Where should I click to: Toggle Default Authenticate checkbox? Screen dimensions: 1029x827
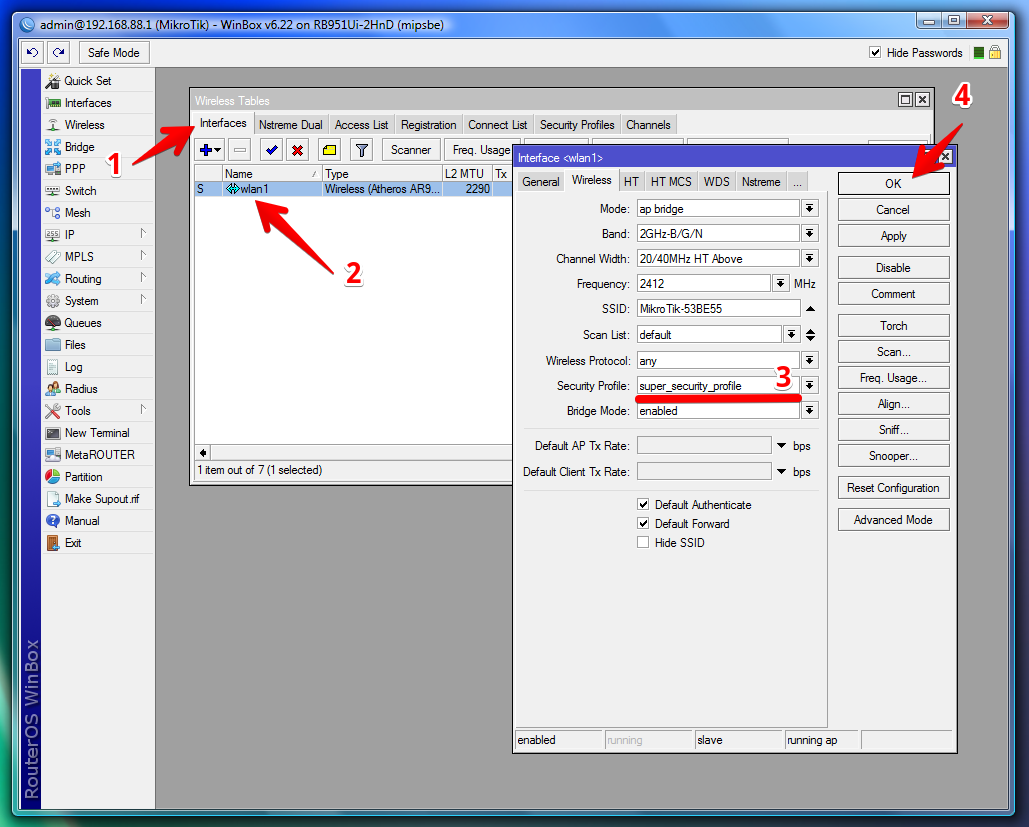[643, 504]
